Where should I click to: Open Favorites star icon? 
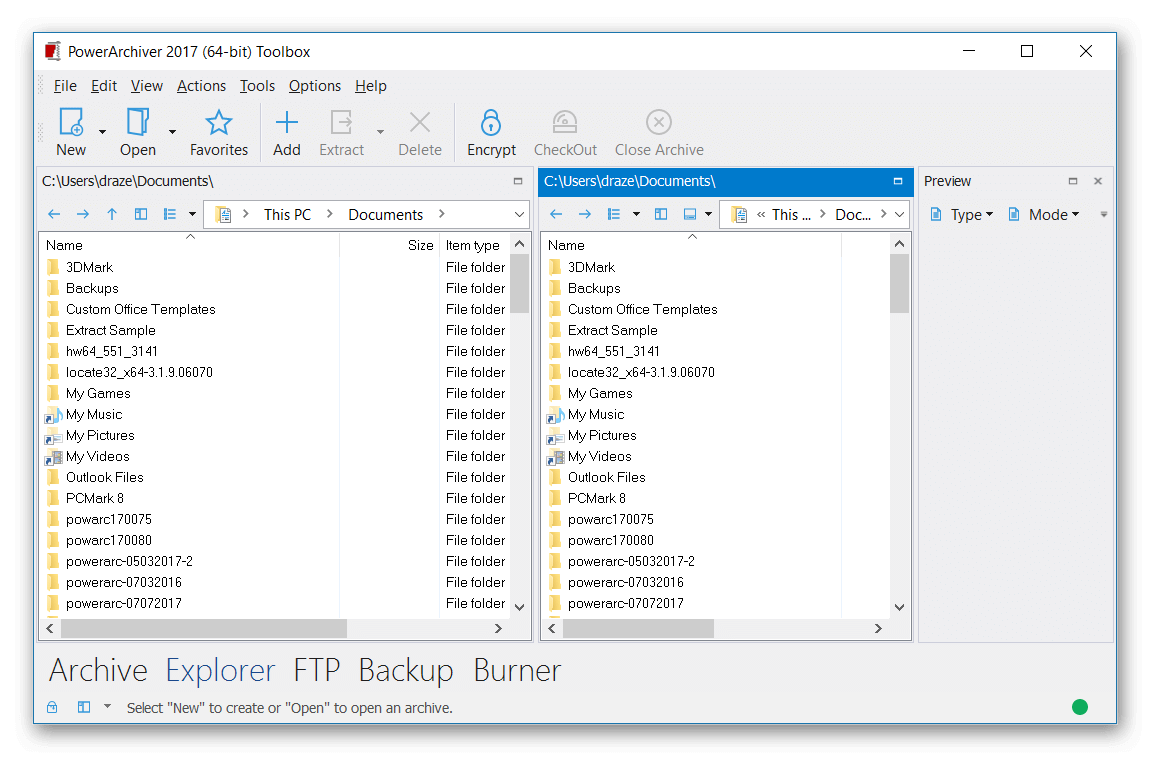218,123
